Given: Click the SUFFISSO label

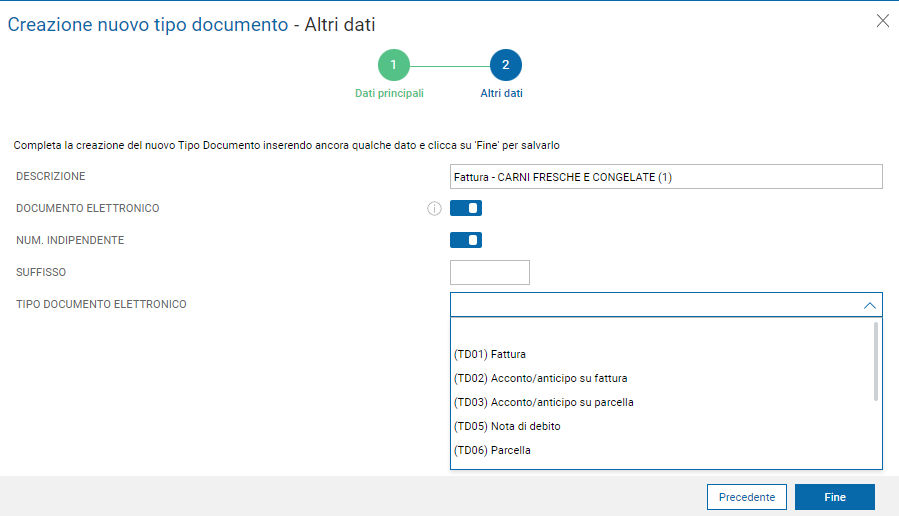Looking at the screenshot, I should [x=41, y=272].
